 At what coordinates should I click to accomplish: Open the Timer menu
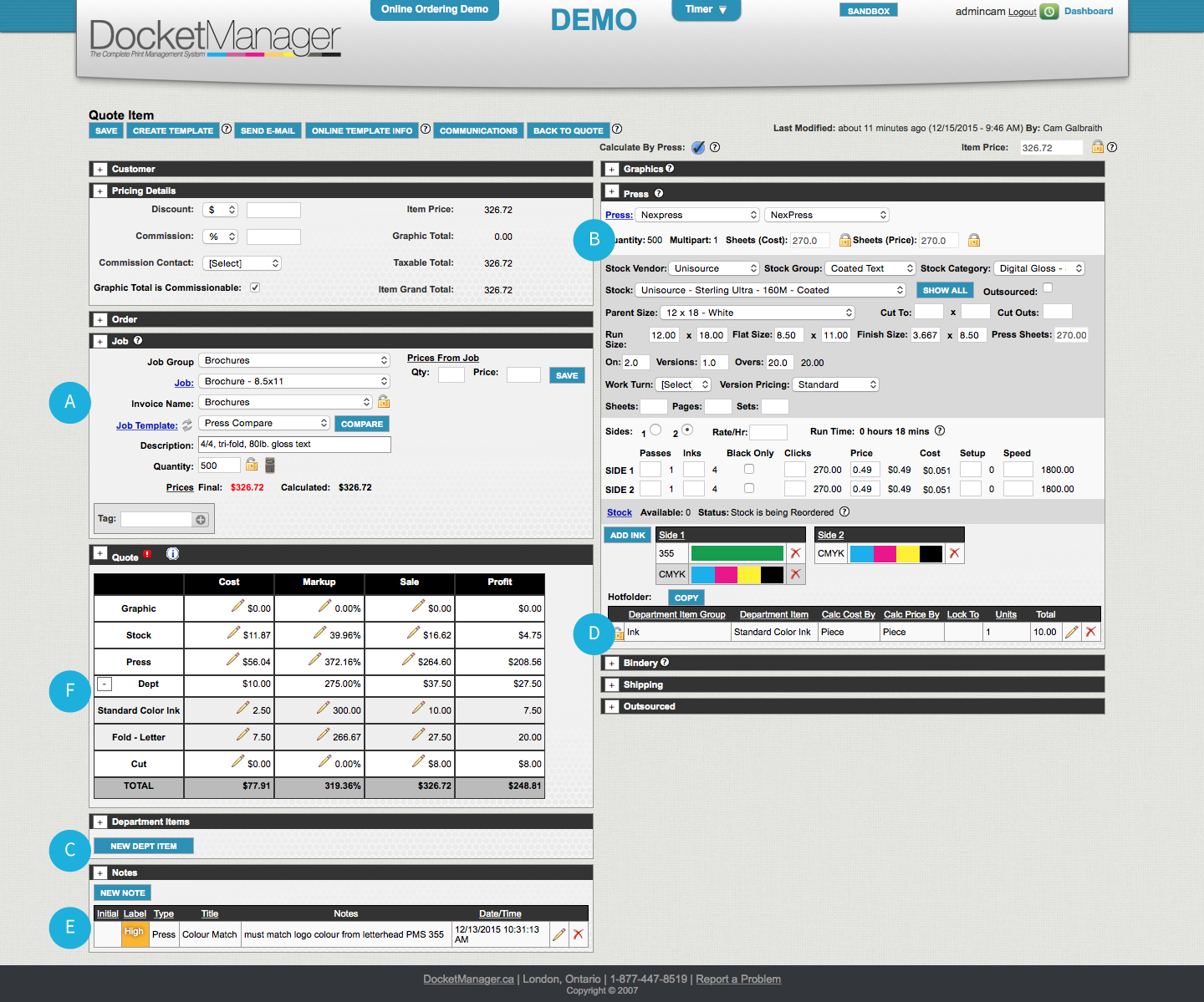click(706, 10)
